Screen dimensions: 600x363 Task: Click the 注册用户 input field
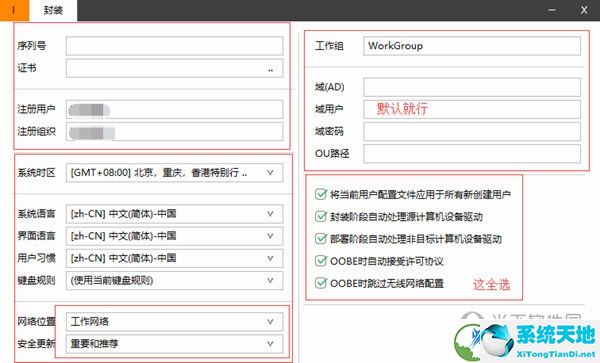pos(174,109)
